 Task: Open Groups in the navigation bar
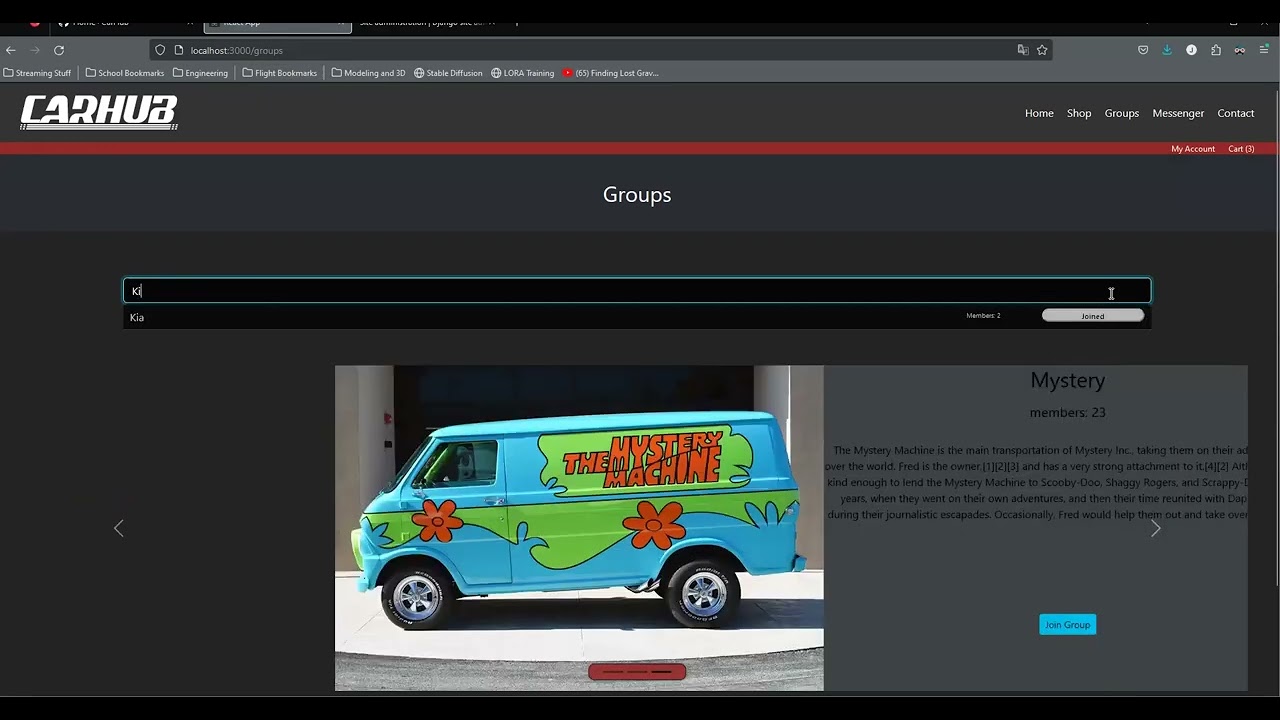[x=1121, y=113]
